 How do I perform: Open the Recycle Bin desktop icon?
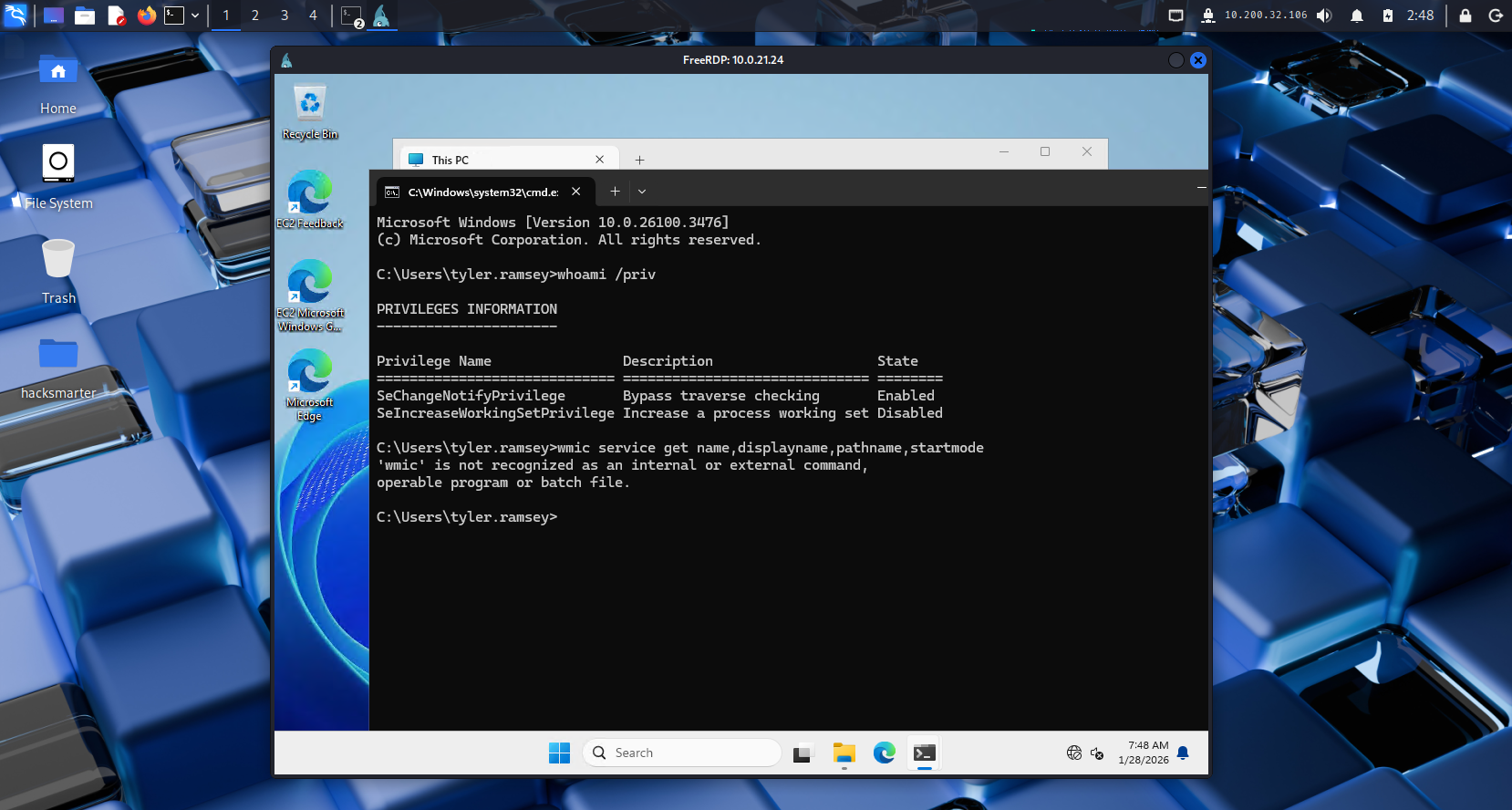click(x=310, y=111)
